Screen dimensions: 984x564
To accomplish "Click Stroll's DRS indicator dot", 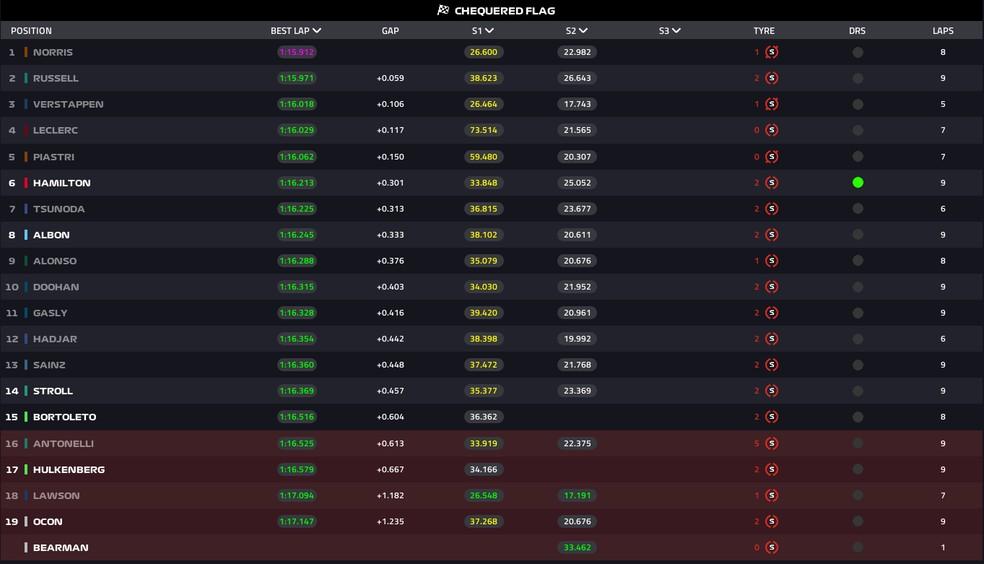I will click(858, 391).
